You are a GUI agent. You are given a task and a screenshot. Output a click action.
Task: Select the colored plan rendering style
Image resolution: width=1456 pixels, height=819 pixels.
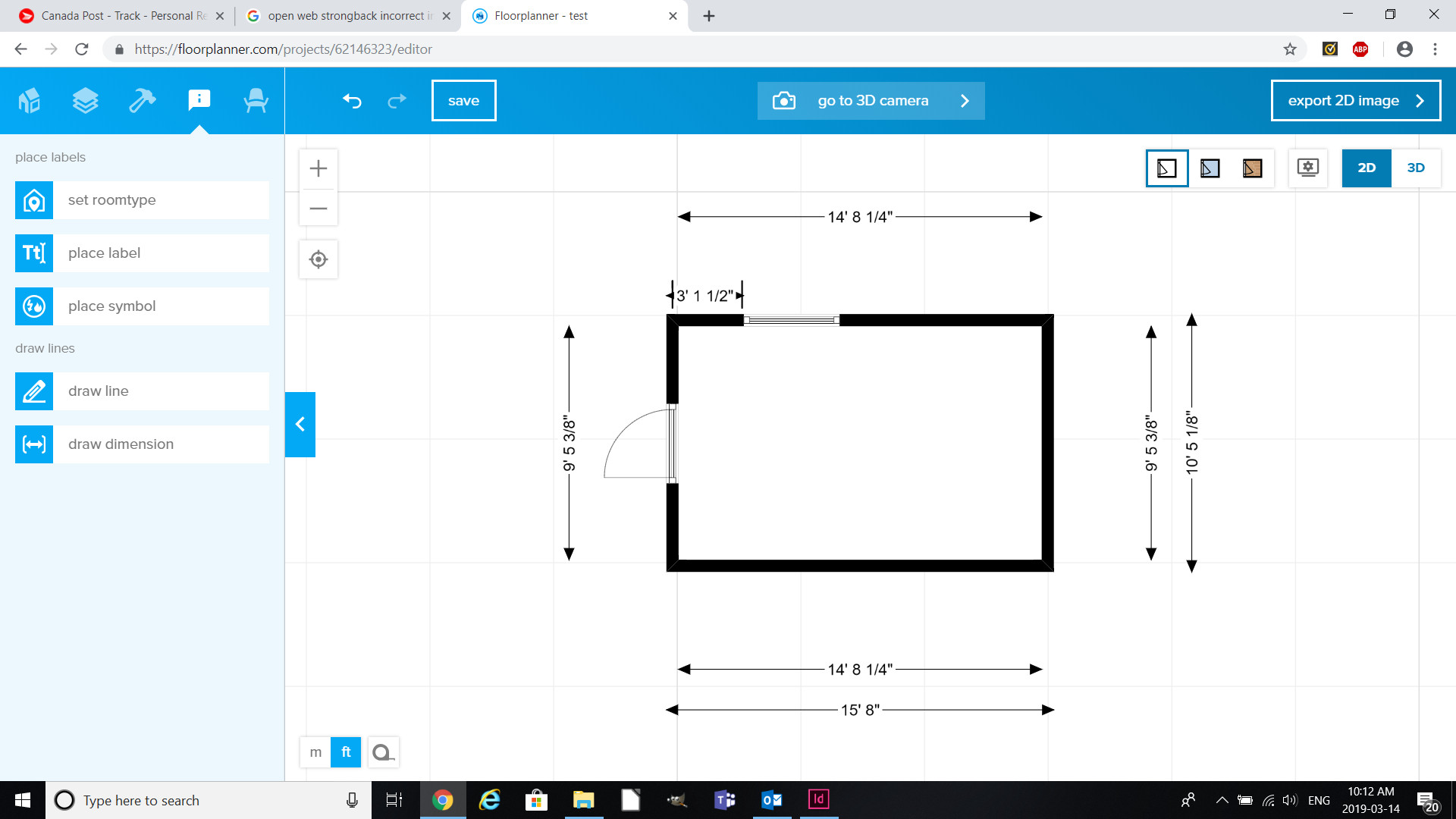(1209, 168)
